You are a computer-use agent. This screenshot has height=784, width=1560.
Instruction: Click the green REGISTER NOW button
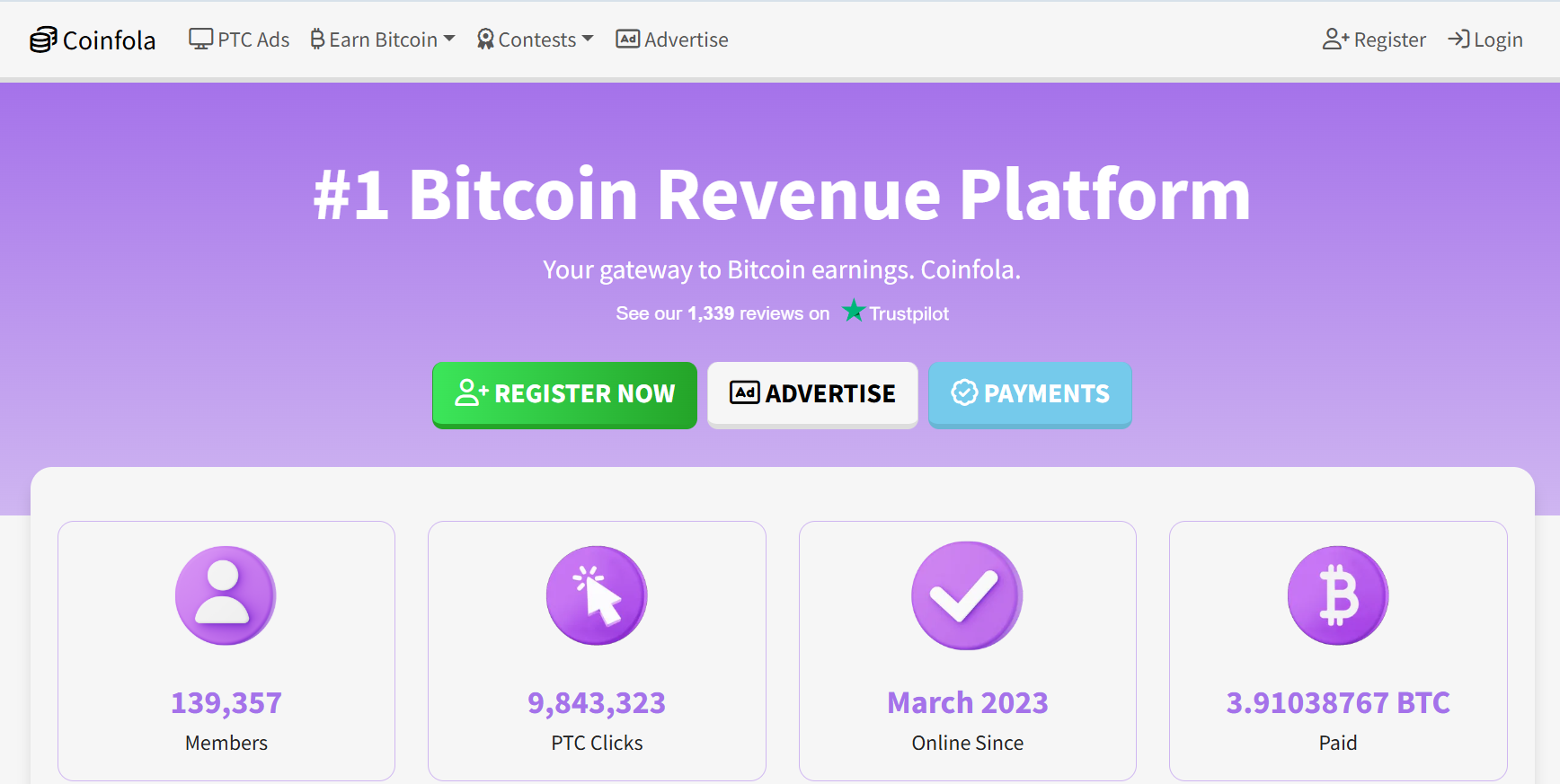(x=564, y=395)
